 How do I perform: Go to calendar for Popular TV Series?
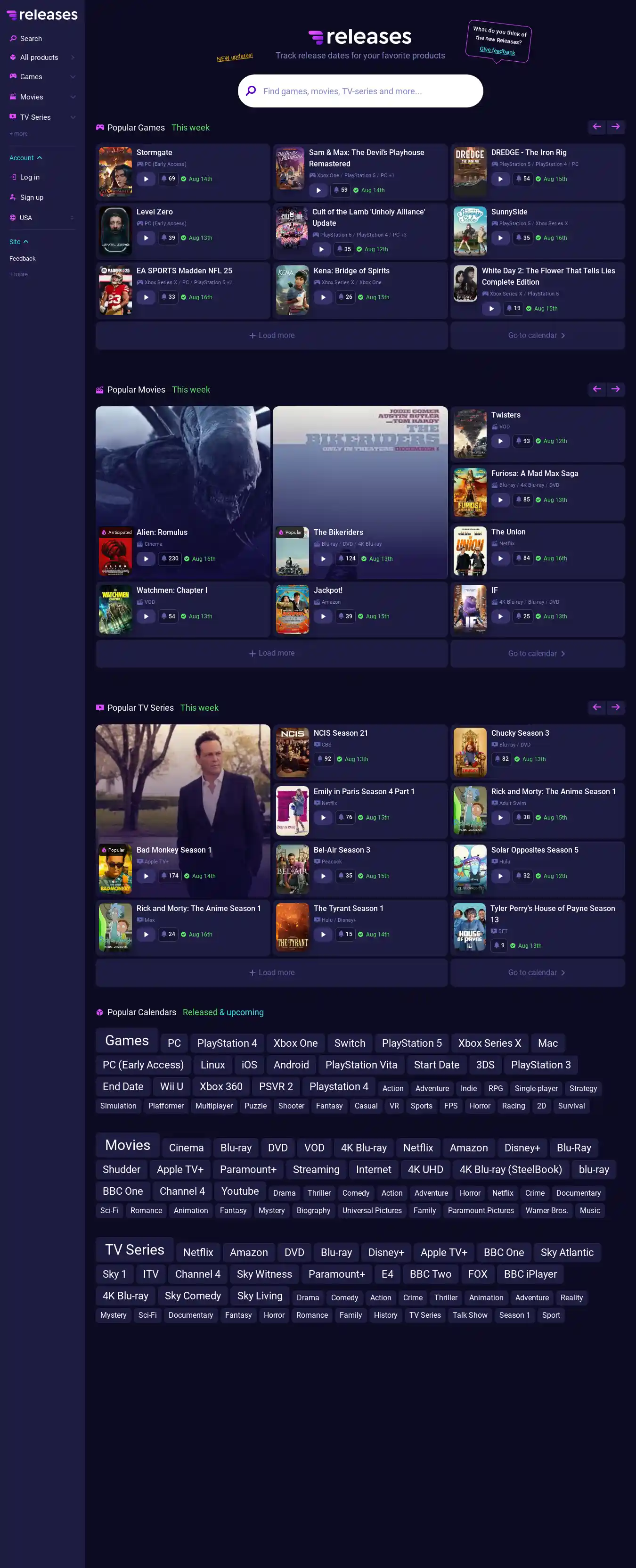coord(538,973)
